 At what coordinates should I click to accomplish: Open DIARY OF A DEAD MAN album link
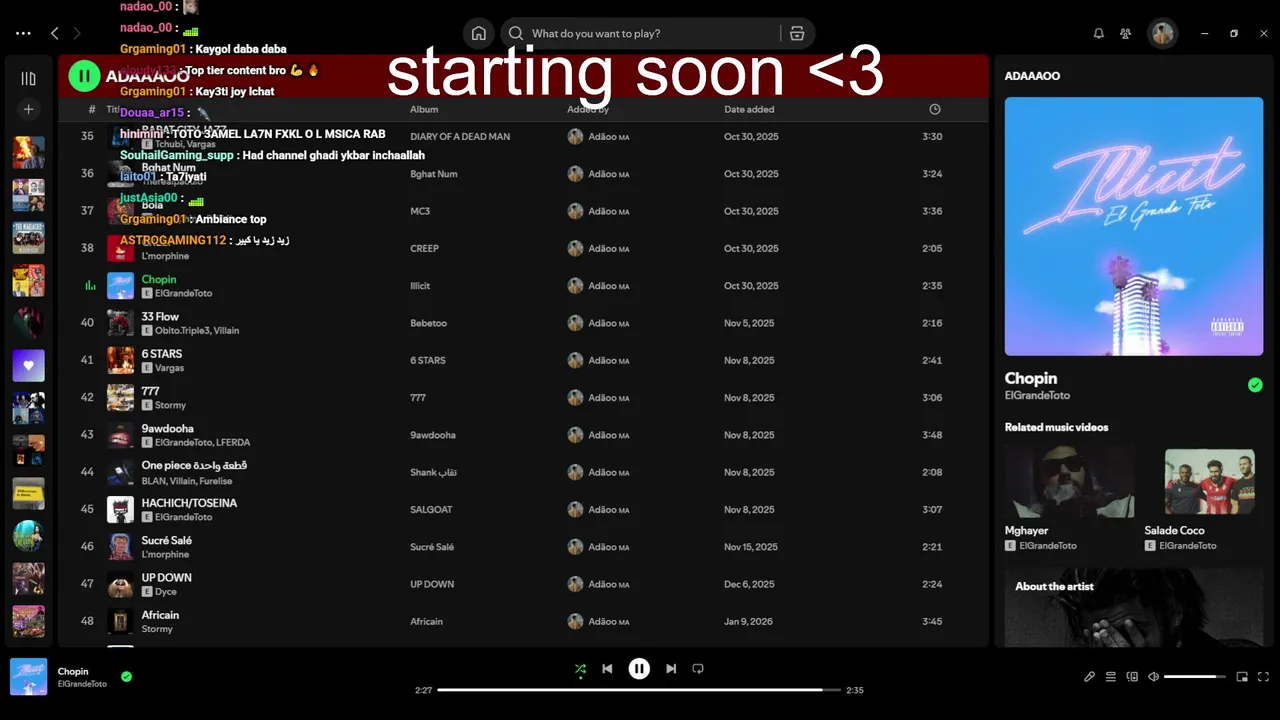pyautogui.click(x=460, y=136)
